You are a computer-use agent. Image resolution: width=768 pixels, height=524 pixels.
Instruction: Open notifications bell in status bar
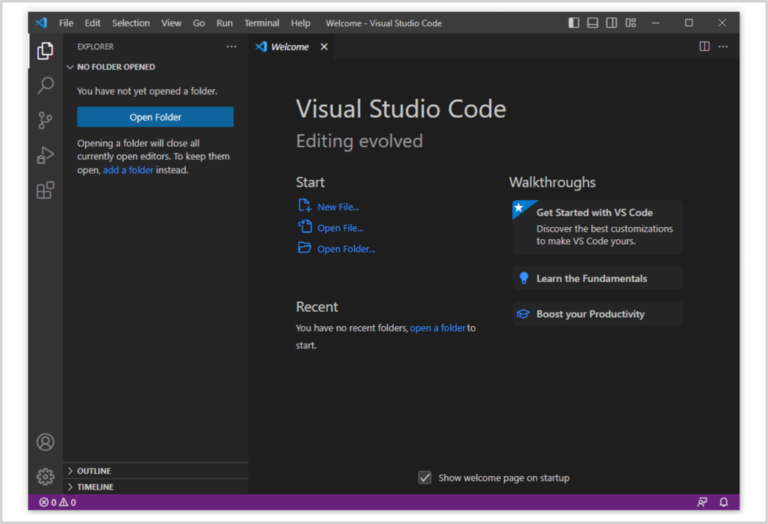click(x=723, y=502)
